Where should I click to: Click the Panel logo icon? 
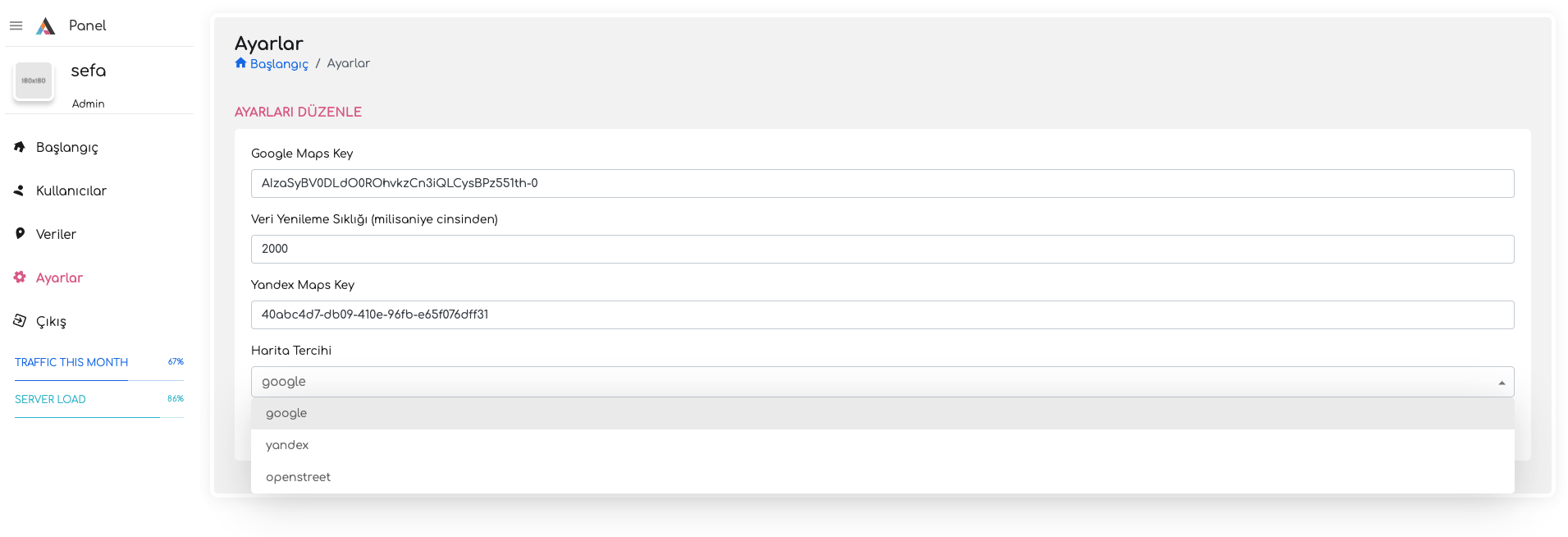(46, 25)
